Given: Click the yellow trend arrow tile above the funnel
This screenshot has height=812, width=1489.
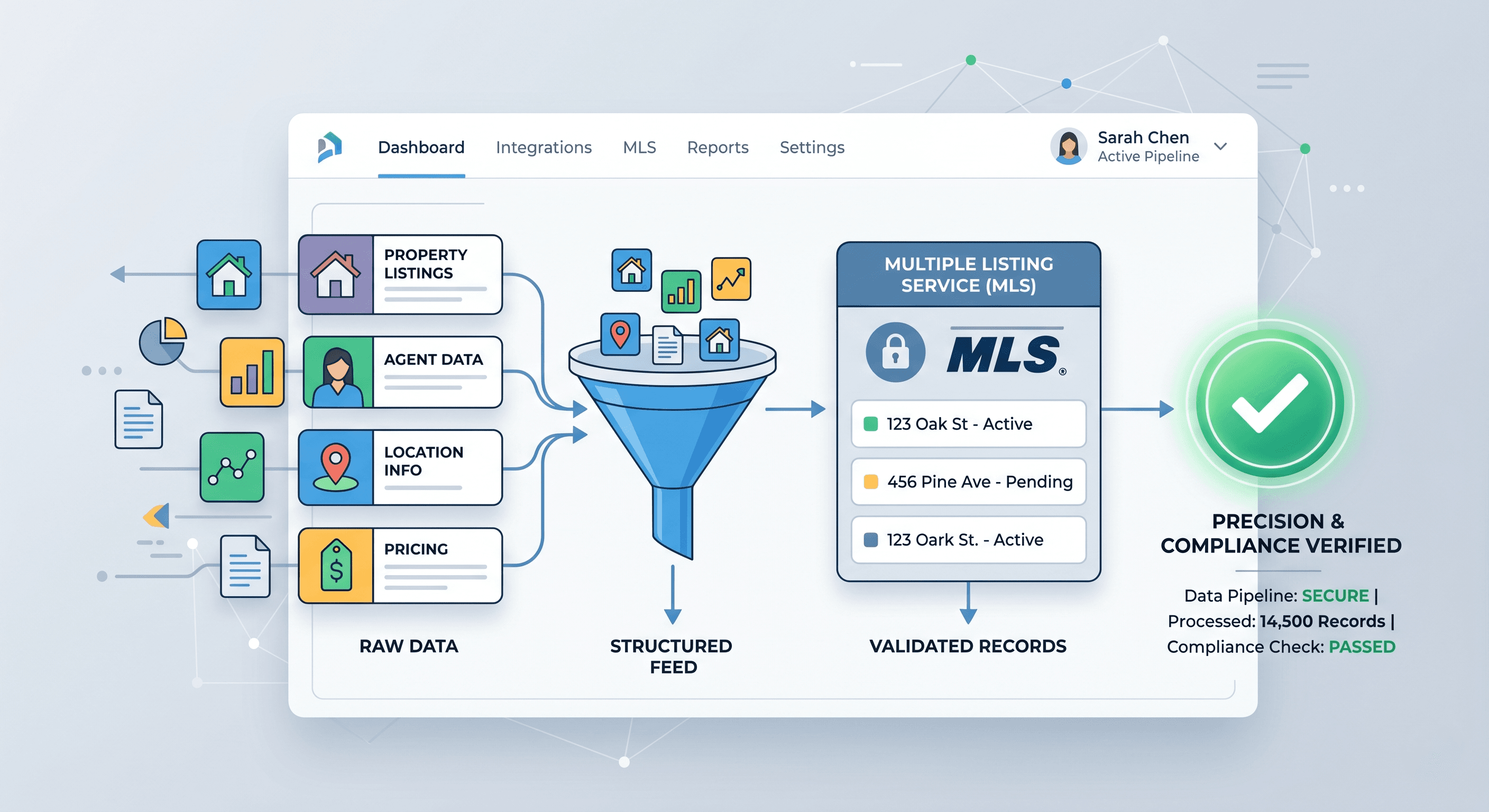Looking at the screenshot, I should [731, 279].
